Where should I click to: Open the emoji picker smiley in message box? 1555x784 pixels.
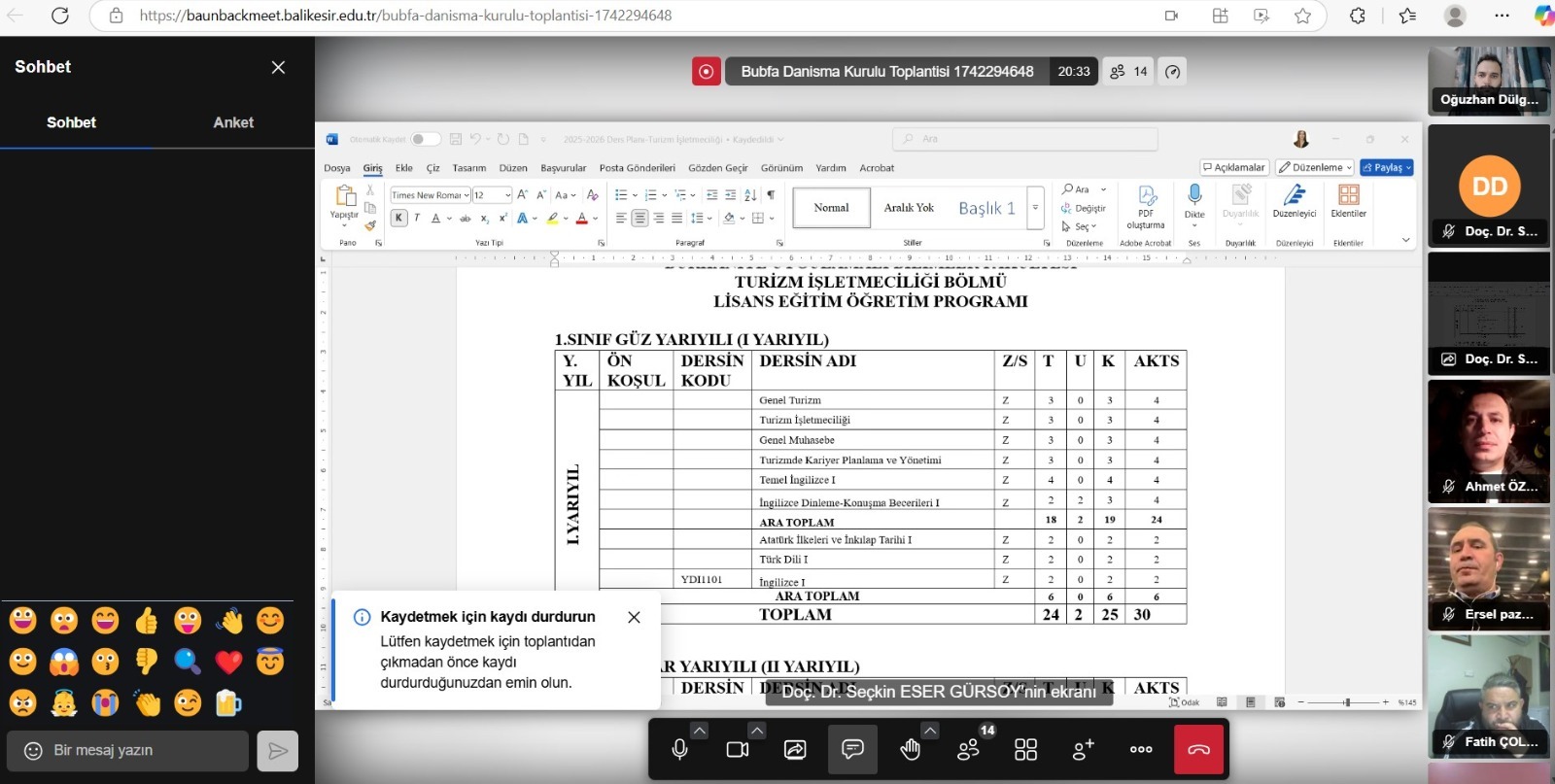click(33, 751)
